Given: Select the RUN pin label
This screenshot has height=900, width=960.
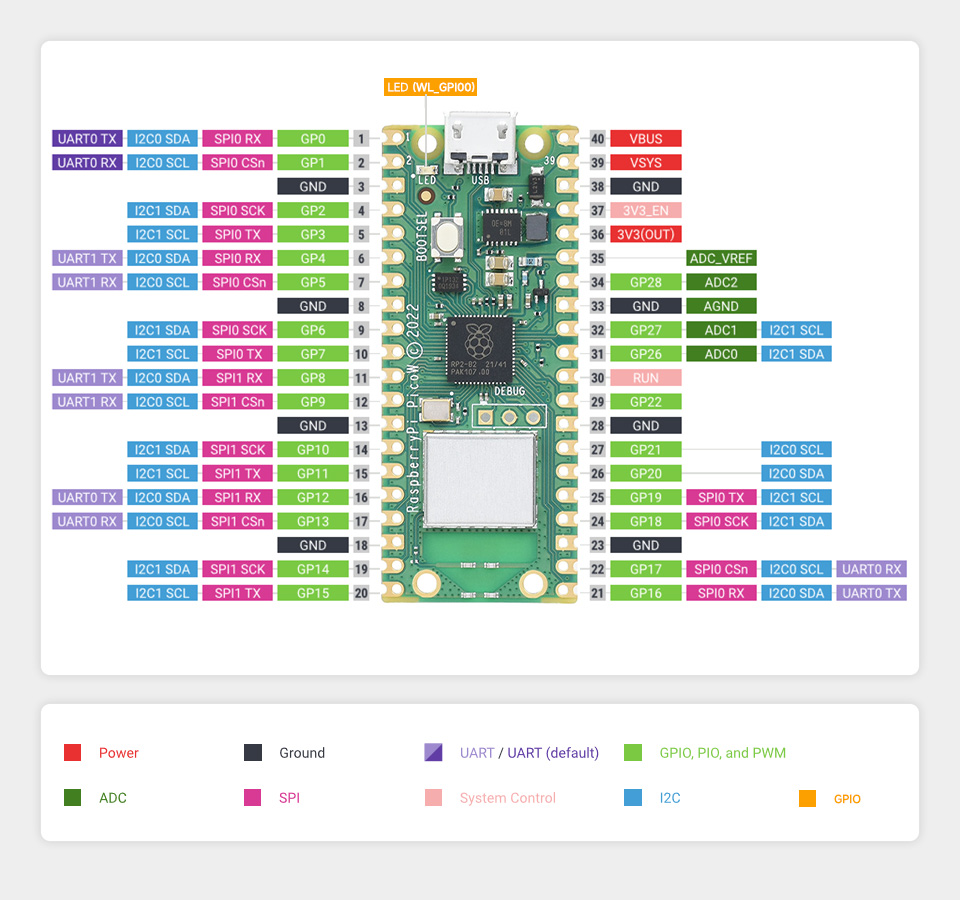Looking at the screenshot, I should pos(645,377).
